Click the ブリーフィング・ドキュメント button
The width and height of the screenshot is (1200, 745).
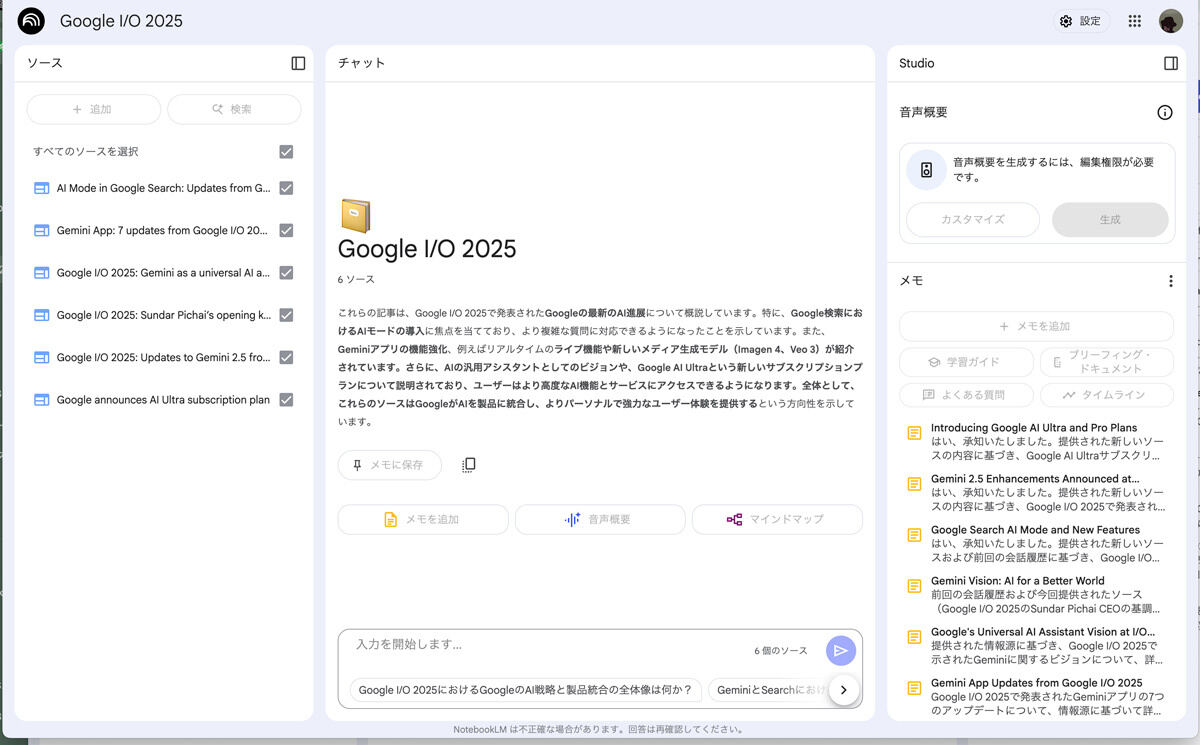point(1107,362)
